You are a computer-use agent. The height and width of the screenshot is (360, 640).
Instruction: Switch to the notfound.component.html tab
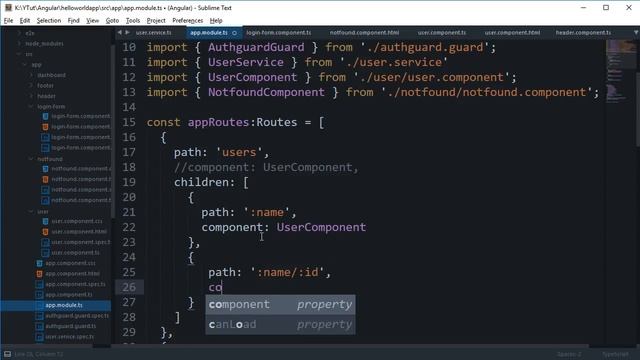coord(364,32)
